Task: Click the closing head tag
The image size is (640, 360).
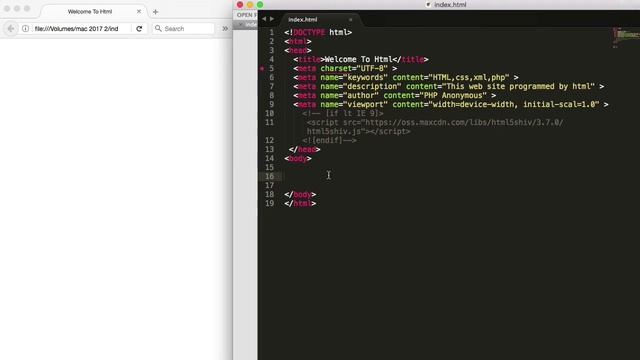Action: pyautogui.click(x=304, y=149)
